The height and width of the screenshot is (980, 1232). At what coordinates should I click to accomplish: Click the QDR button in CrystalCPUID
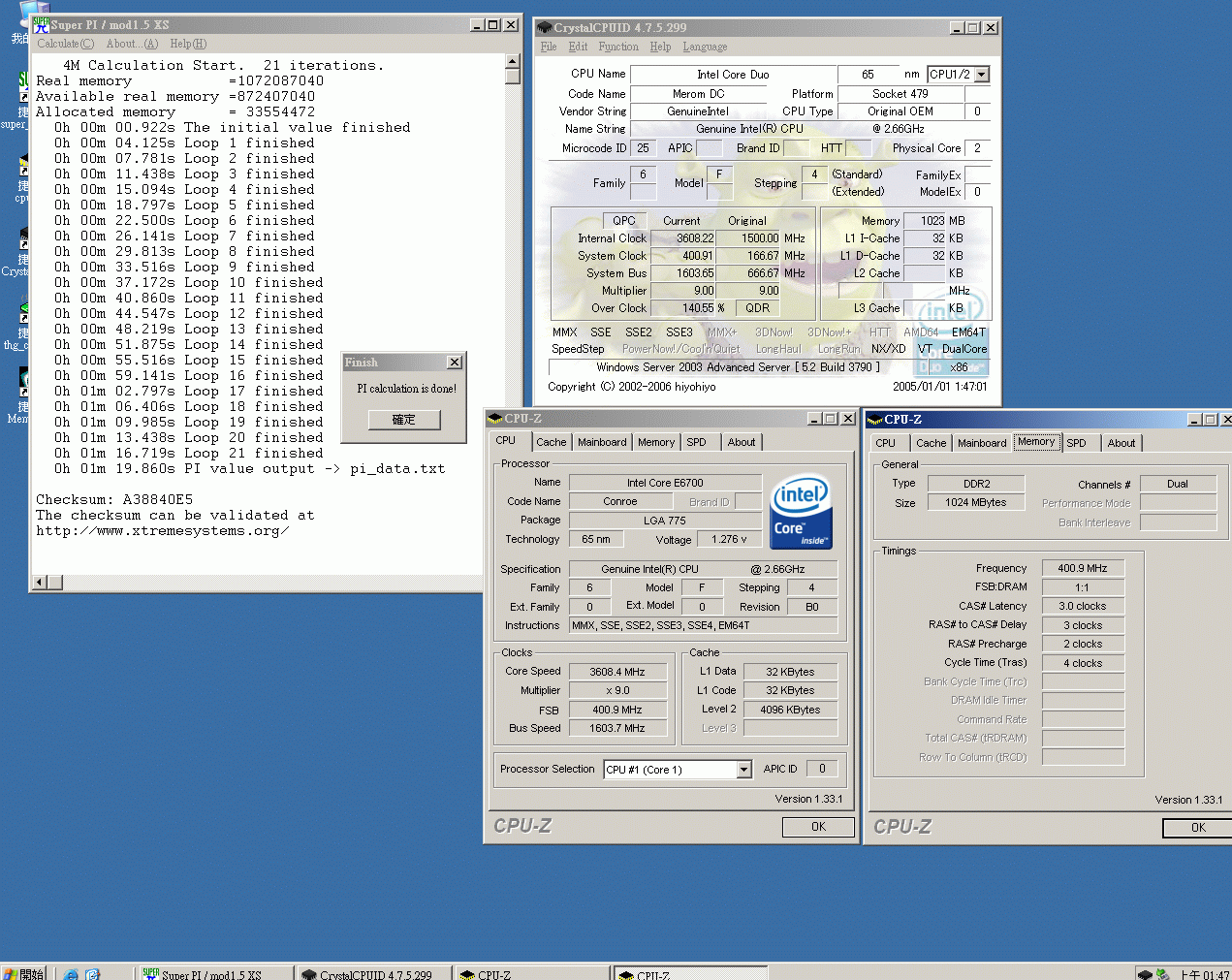tap(758, 308)
